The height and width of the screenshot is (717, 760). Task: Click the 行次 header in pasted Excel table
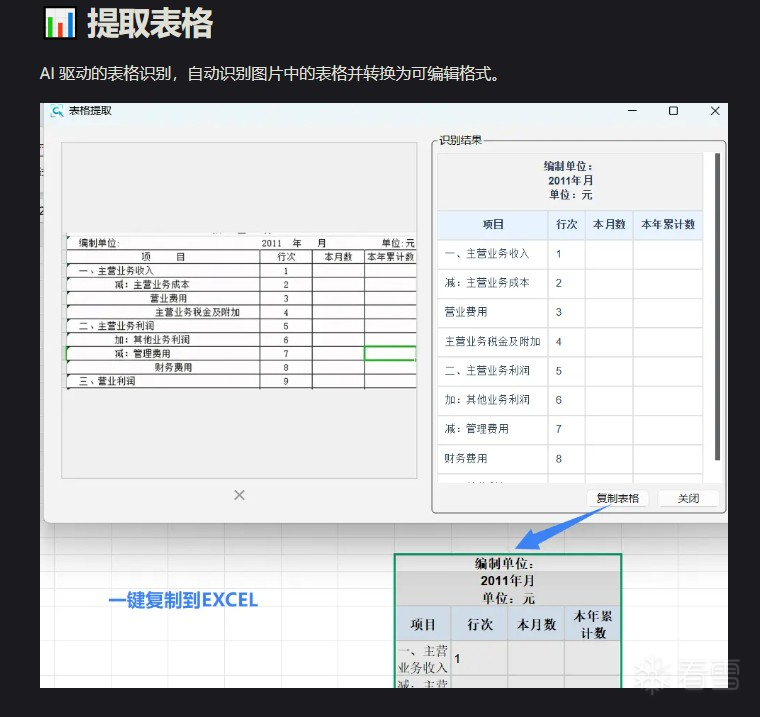coord(479,625)
